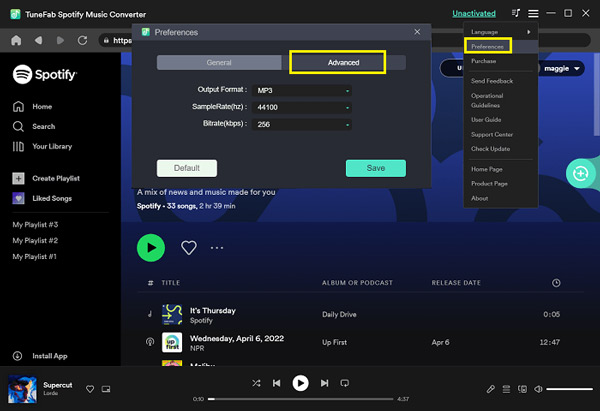Open Your Library in the sidebar
This screenshot has width=600, height=411.
(x=42, y=146)
